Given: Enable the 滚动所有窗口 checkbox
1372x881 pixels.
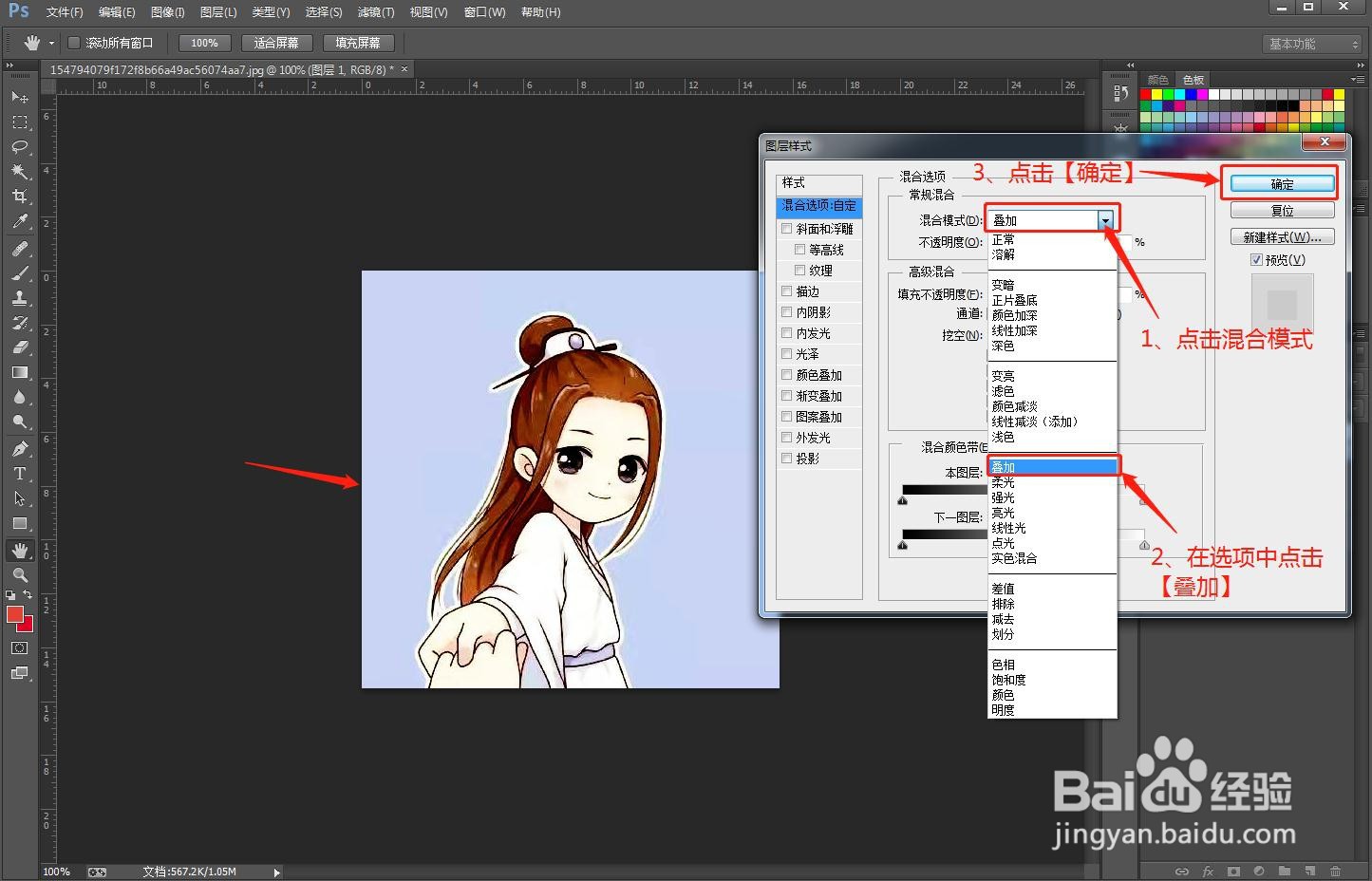Looking at the screenshot, I should pos(74,43).
